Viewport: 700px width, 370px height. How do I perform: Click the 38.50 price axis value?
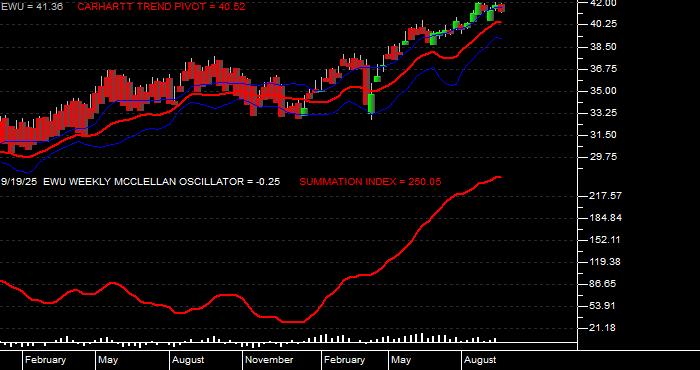[604, 47]
